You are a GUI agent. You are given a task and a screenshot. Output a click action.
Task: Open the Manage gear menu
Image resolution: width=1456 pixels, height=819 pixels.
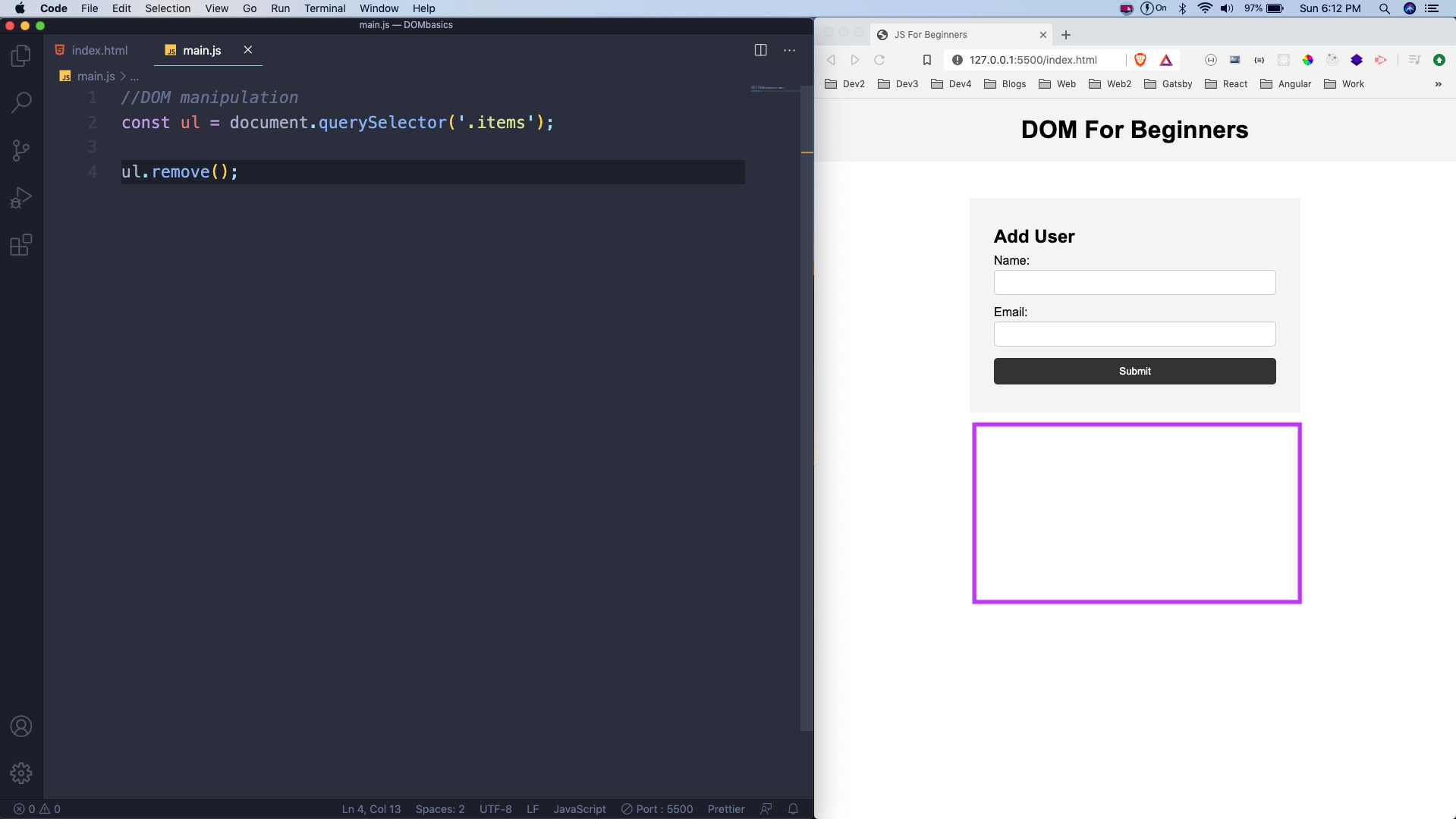[21, 773]
